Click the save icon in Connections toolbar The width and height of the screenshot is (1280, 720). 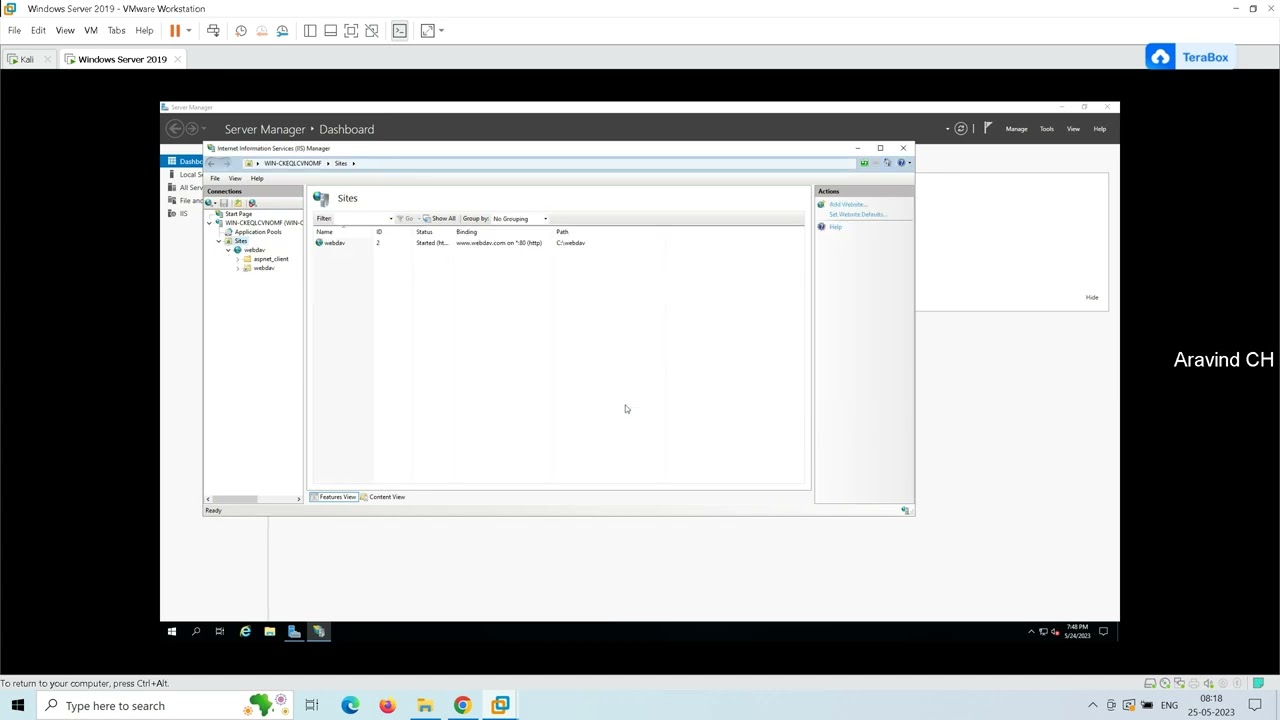[x=224, y=203]
